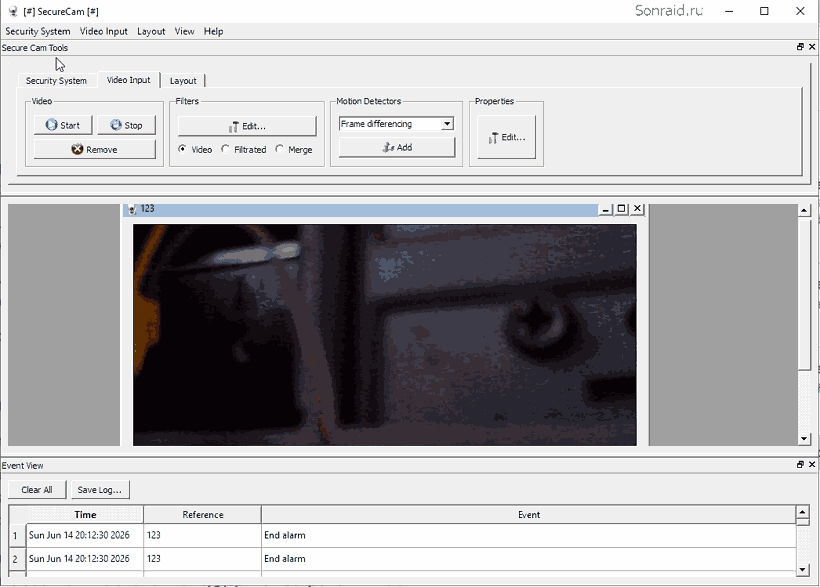Open the Video Input menu
820x587 pixels.
coord(104,31)
